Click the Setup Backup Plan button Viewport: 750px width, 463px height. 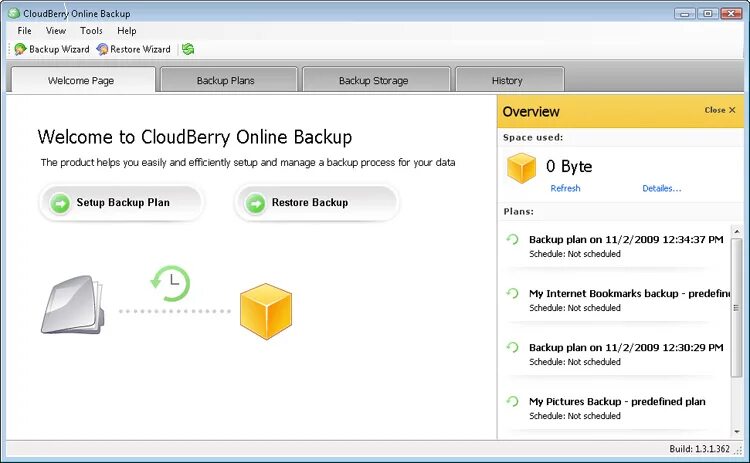coord(121,203)
